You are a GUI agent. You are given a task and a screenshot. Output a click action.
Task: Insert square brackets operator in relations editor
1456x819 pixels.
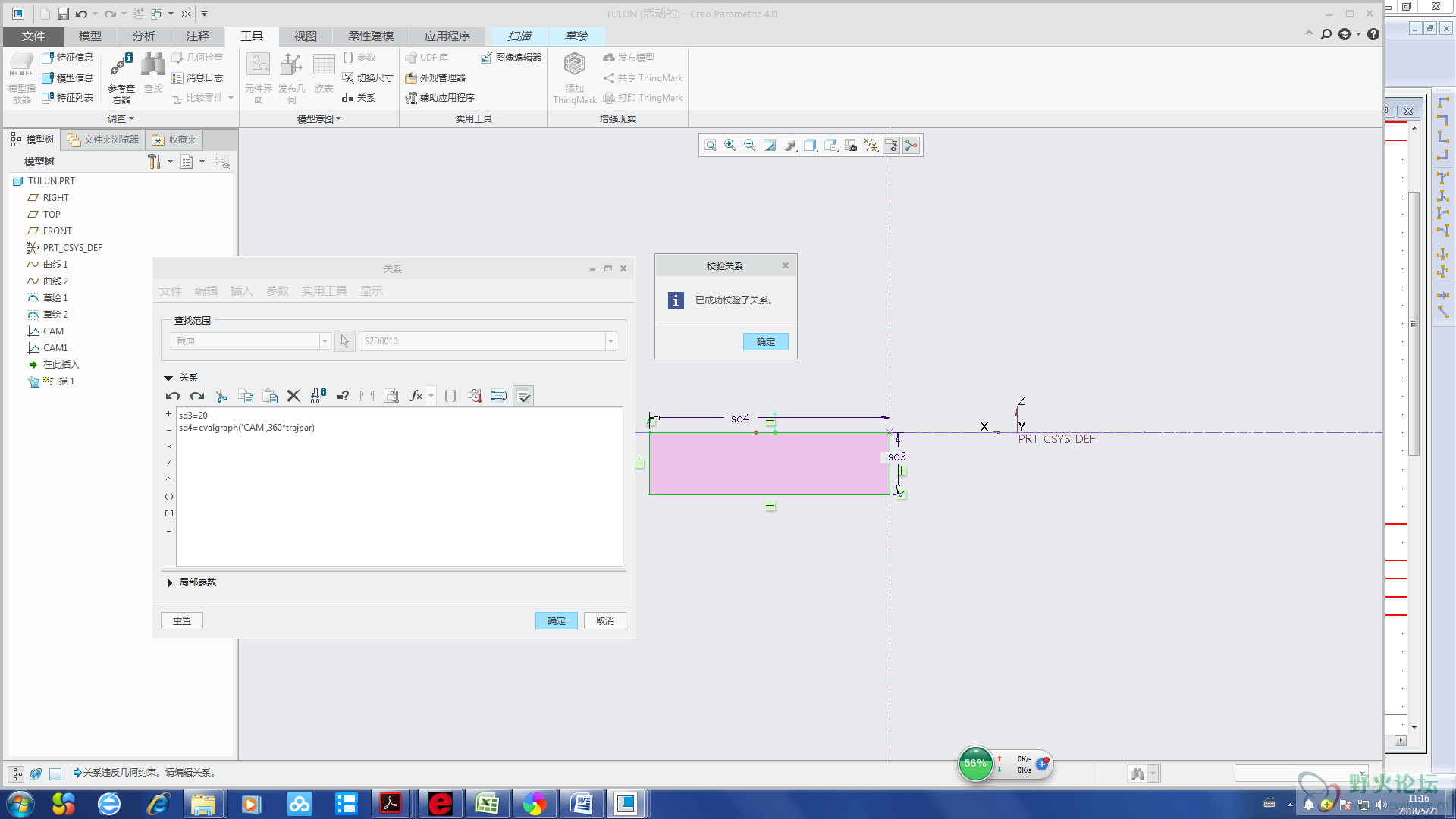tap(168, 513)
